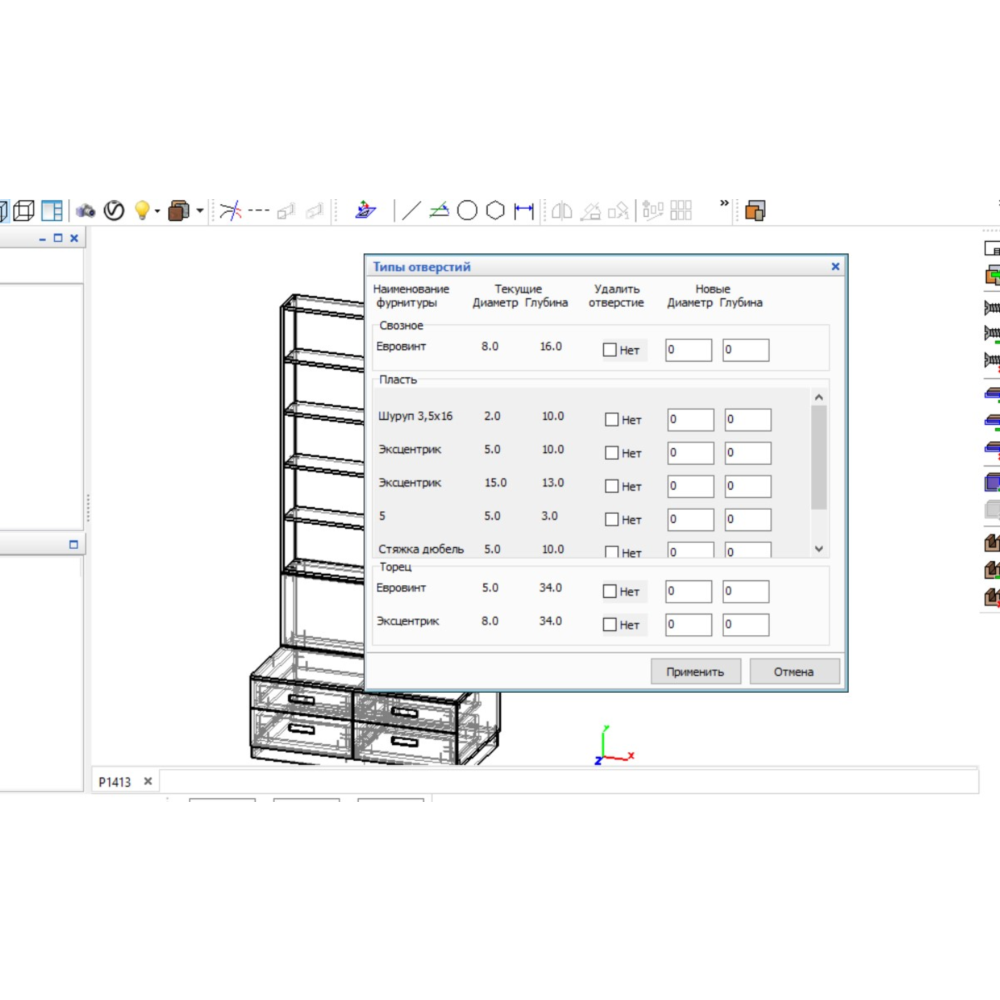1000x1000 pixels.
Task: Check delete hole for Шуруп 3,5x16
Action: pos(612,420)
